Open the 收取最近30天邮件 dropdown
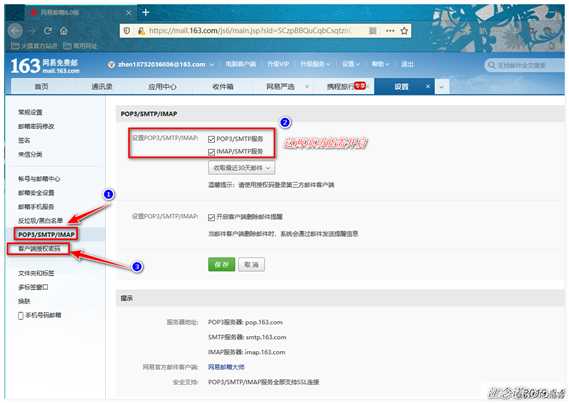 (x=242, y=168)
